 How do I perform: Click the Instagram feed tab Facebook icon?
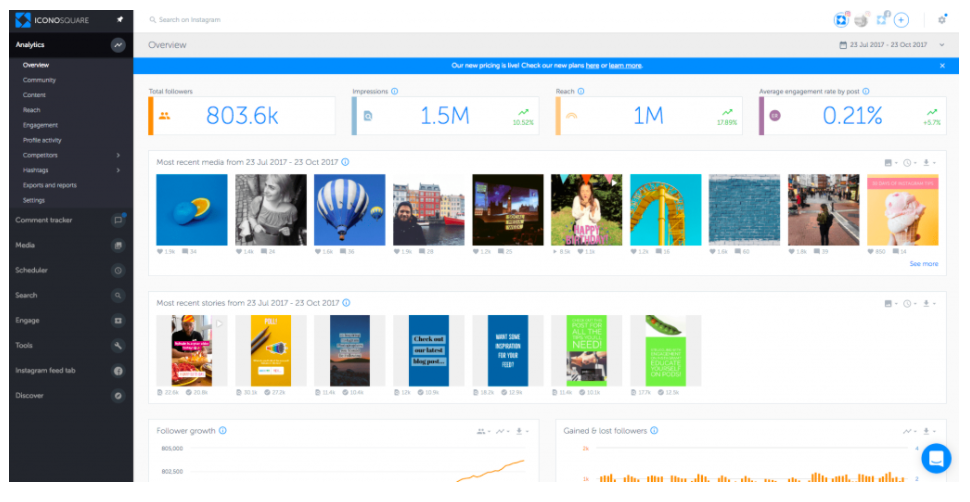pyautogui.click(x=118, y=370)
